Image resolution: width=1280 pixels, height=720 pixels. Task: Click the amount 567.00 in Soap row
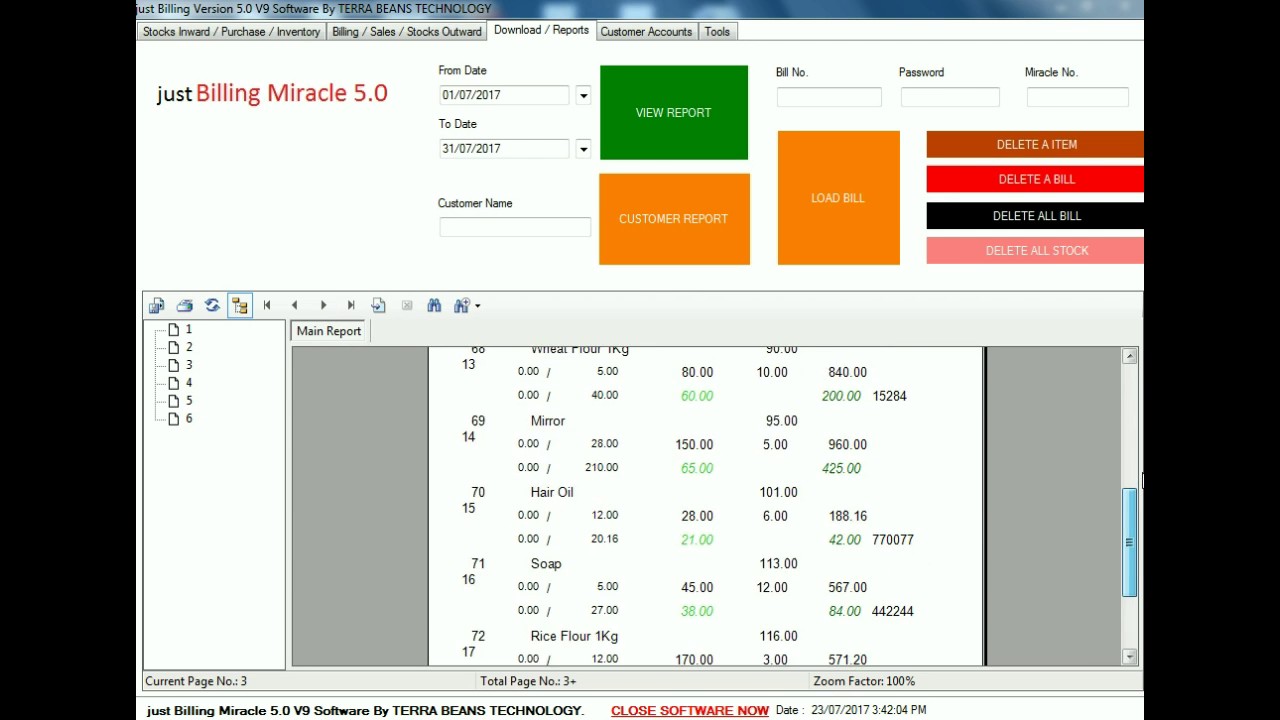pos(848,588)
